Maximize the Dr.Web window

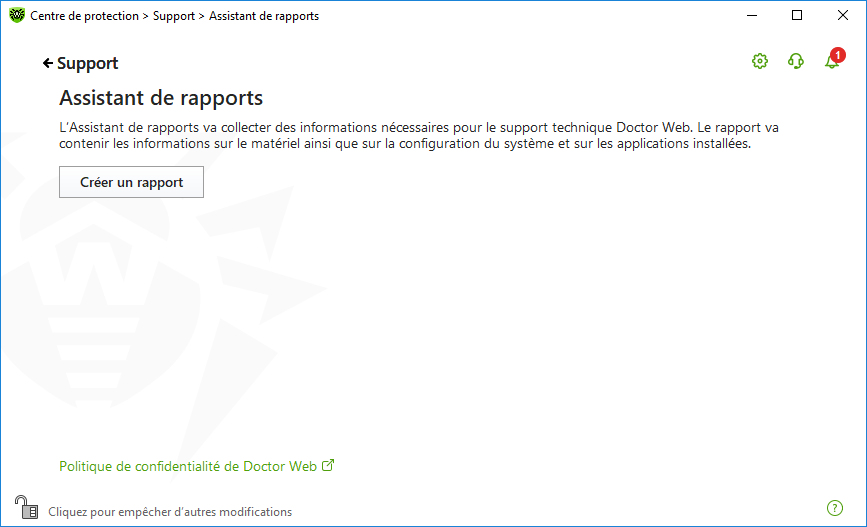797,16
